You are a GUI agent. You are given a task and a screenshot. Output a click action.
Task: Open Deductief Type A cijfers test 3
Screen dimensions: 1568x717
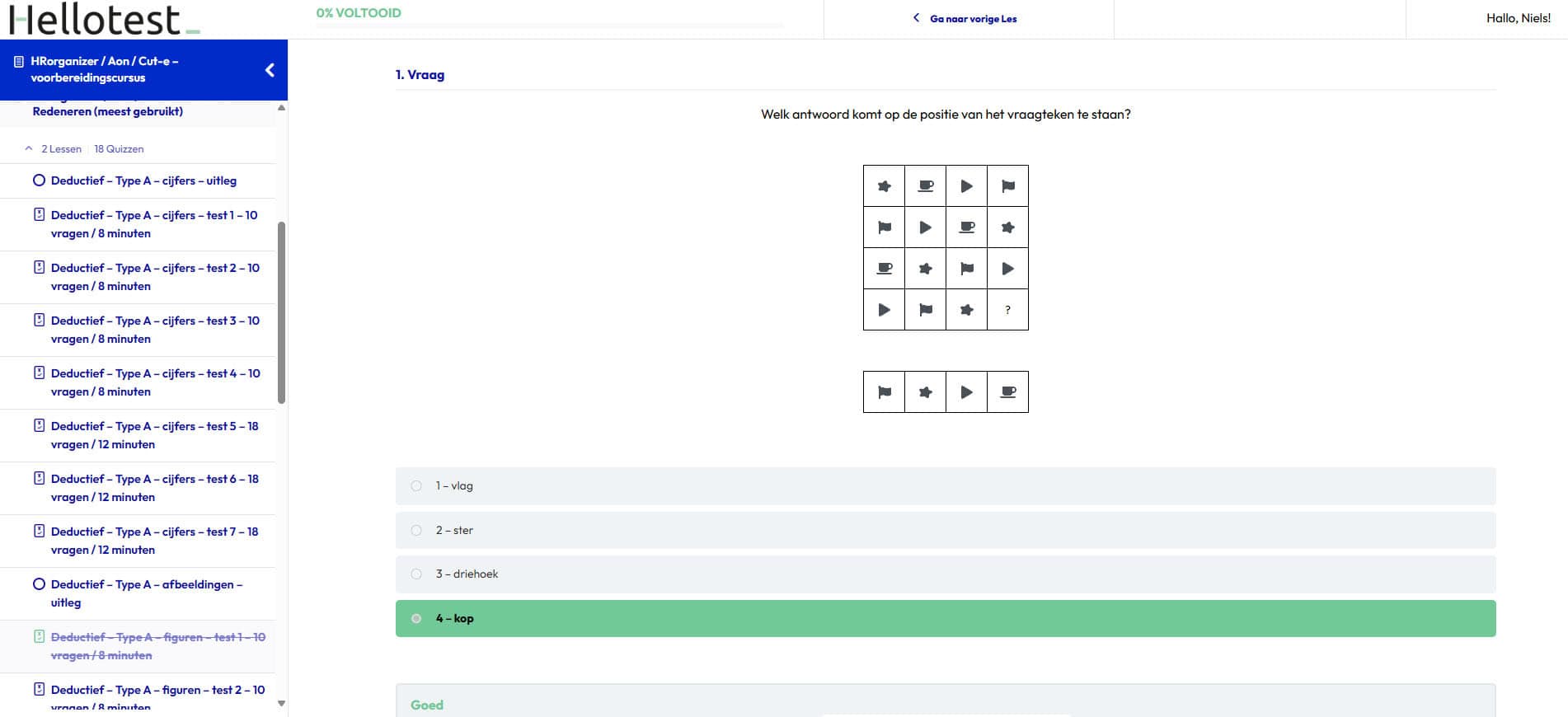click(x=155, y=330)
